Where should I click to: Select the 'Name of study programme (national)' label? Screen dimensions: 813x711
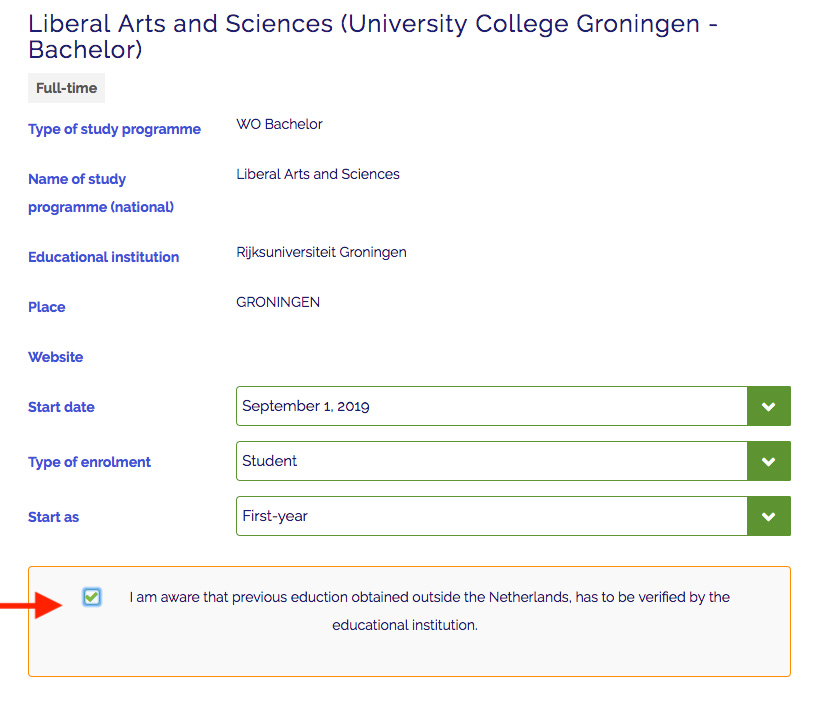point(100,193)
